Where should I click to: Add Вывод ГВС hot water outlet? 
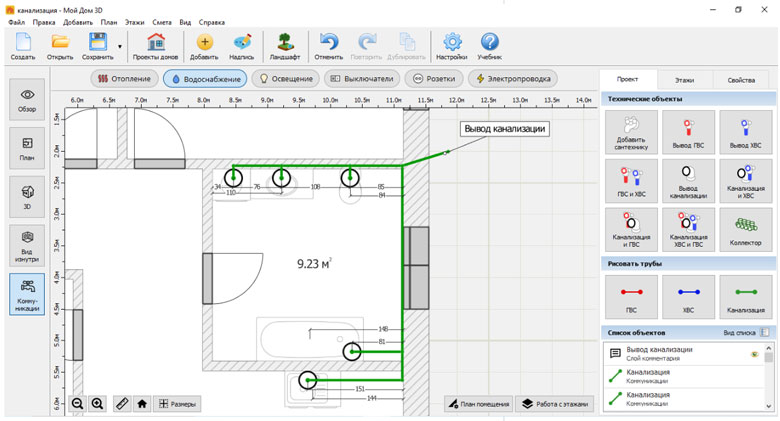pyautogui.click(x=688, y=131)
